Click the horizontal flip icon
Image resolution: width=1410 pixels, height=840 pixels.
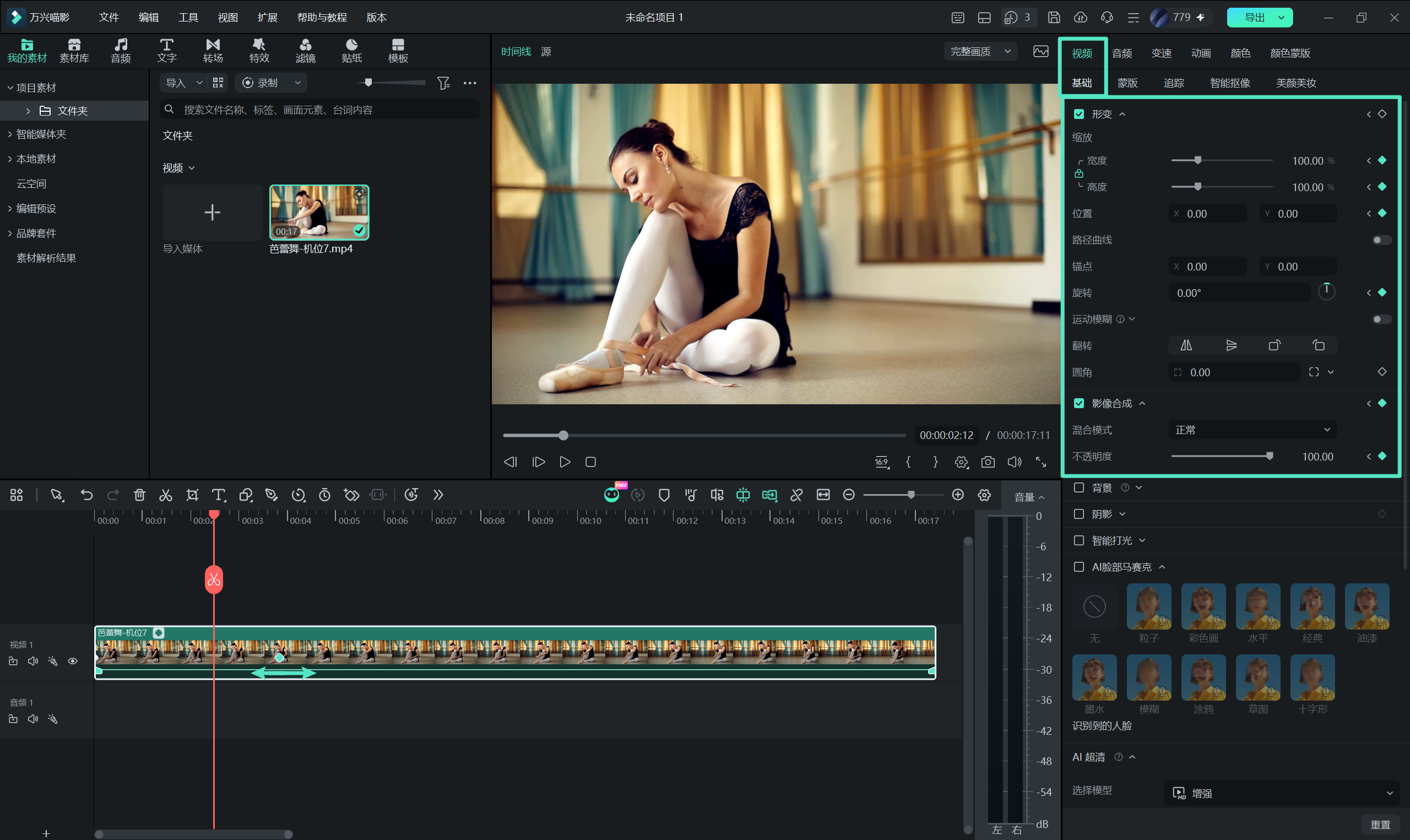click(1186, 345)
